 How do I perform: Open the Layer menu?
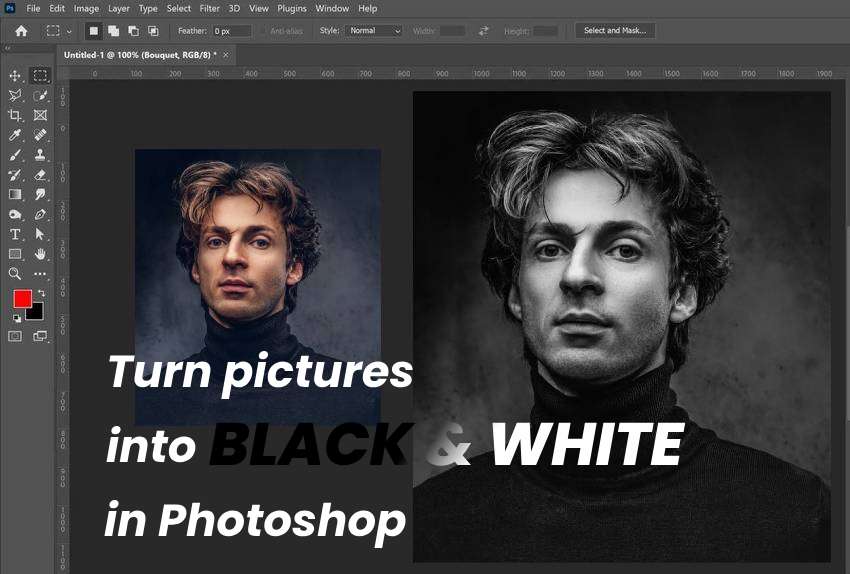118,9
